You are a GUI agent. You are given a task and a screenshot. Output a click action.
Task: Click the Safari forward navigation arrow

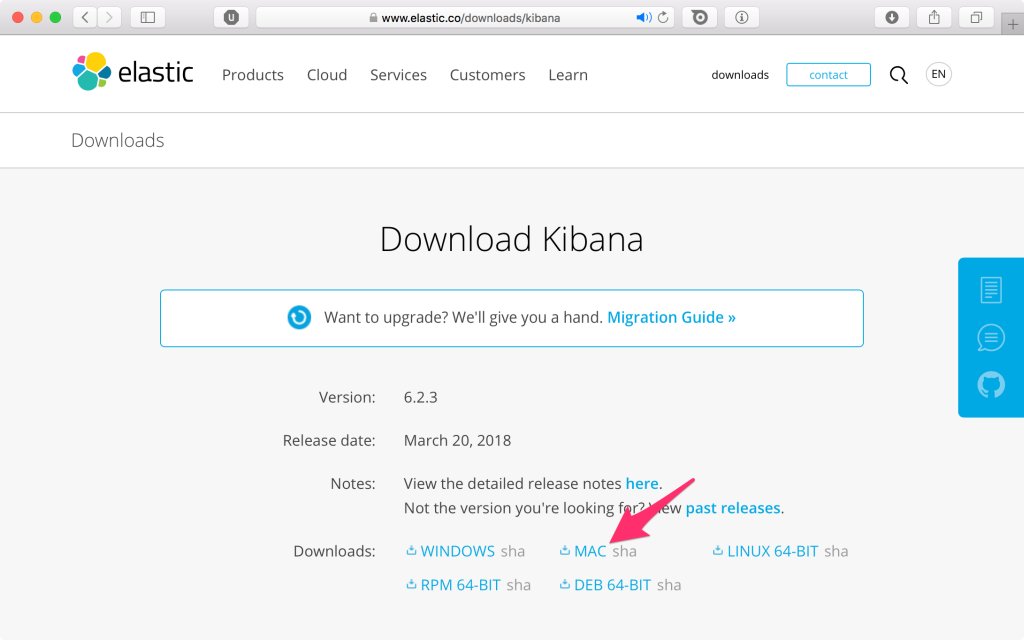click(x=109, y=18)
